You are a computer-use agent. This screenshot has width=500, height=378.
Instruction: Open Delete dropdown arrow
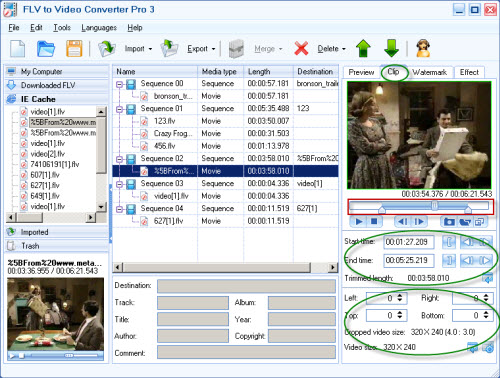(x=344, y=49)
